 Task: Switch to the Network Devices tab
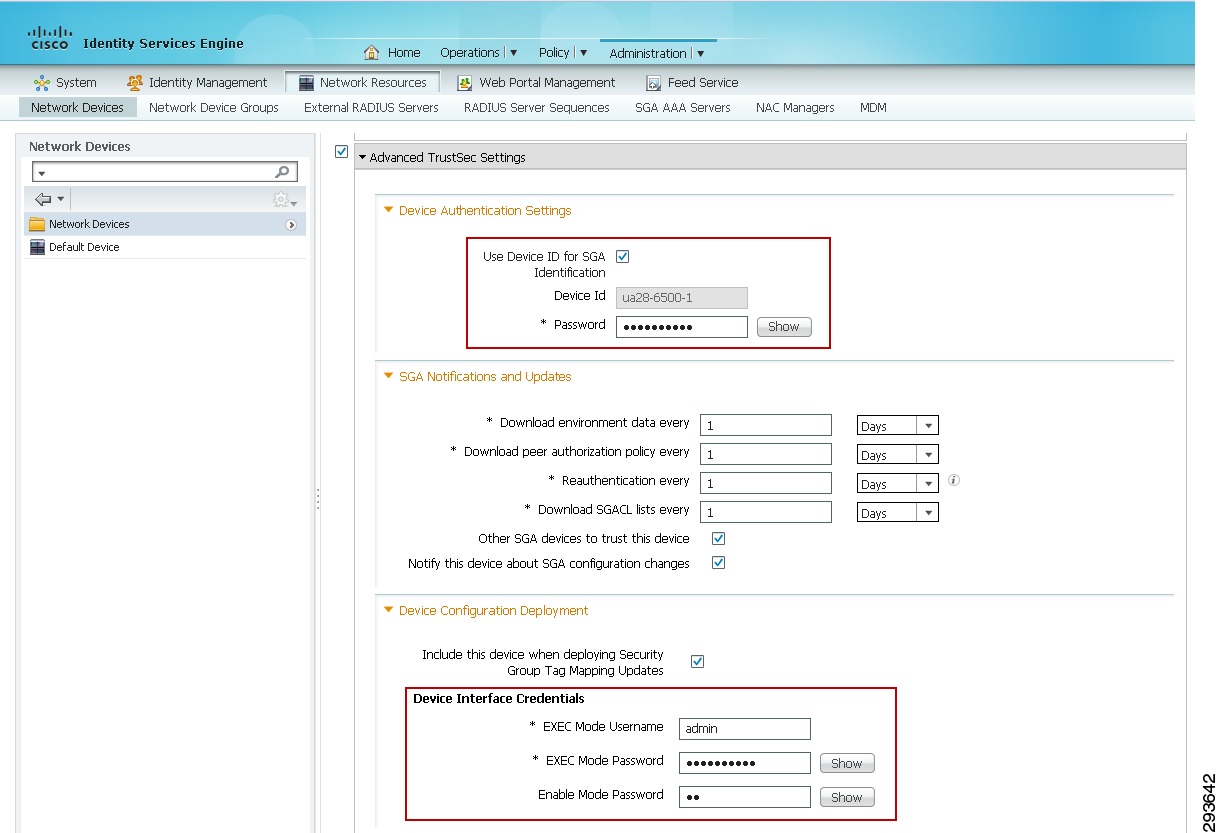[x=77, y=108]
